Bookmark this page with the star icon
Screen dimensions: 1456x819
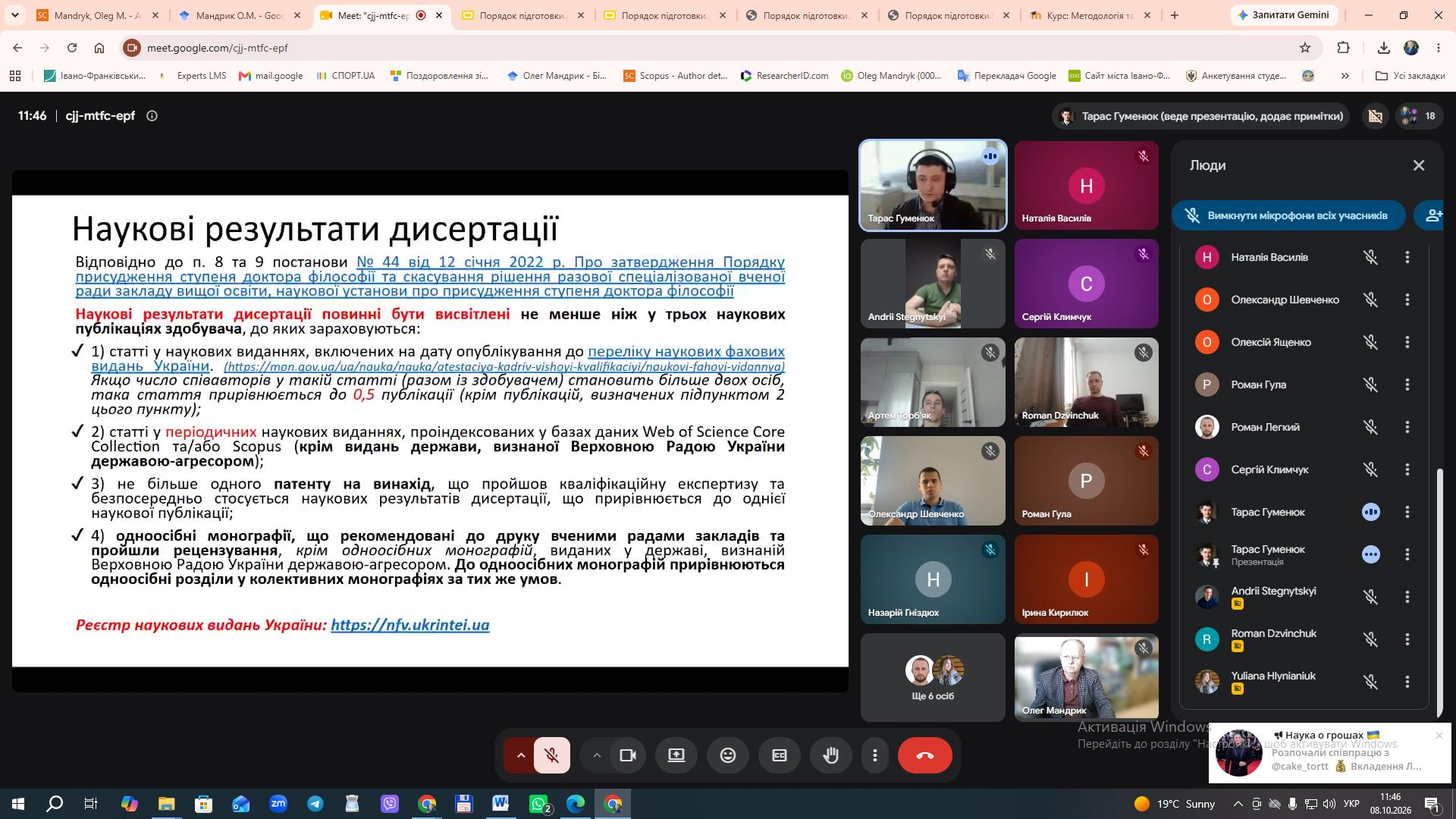(1305, 48)
